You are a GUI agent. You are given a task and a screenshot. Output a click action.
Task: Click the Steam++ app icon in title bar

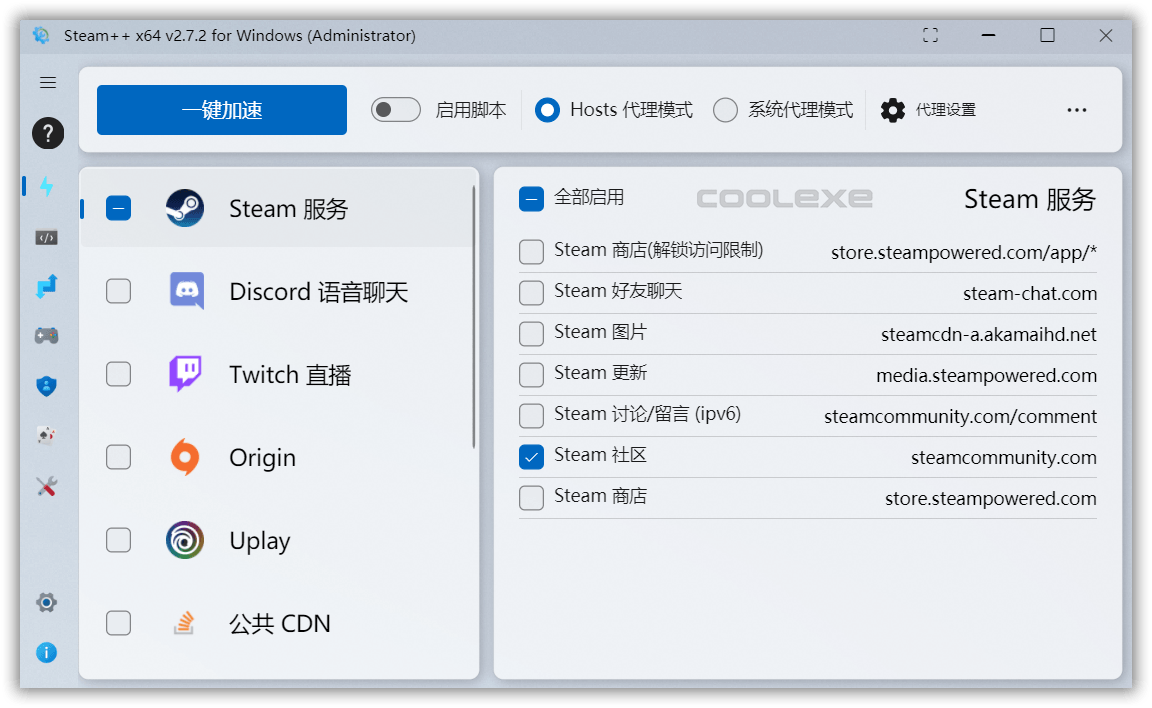pyautogui.click(x=42, y=35)
